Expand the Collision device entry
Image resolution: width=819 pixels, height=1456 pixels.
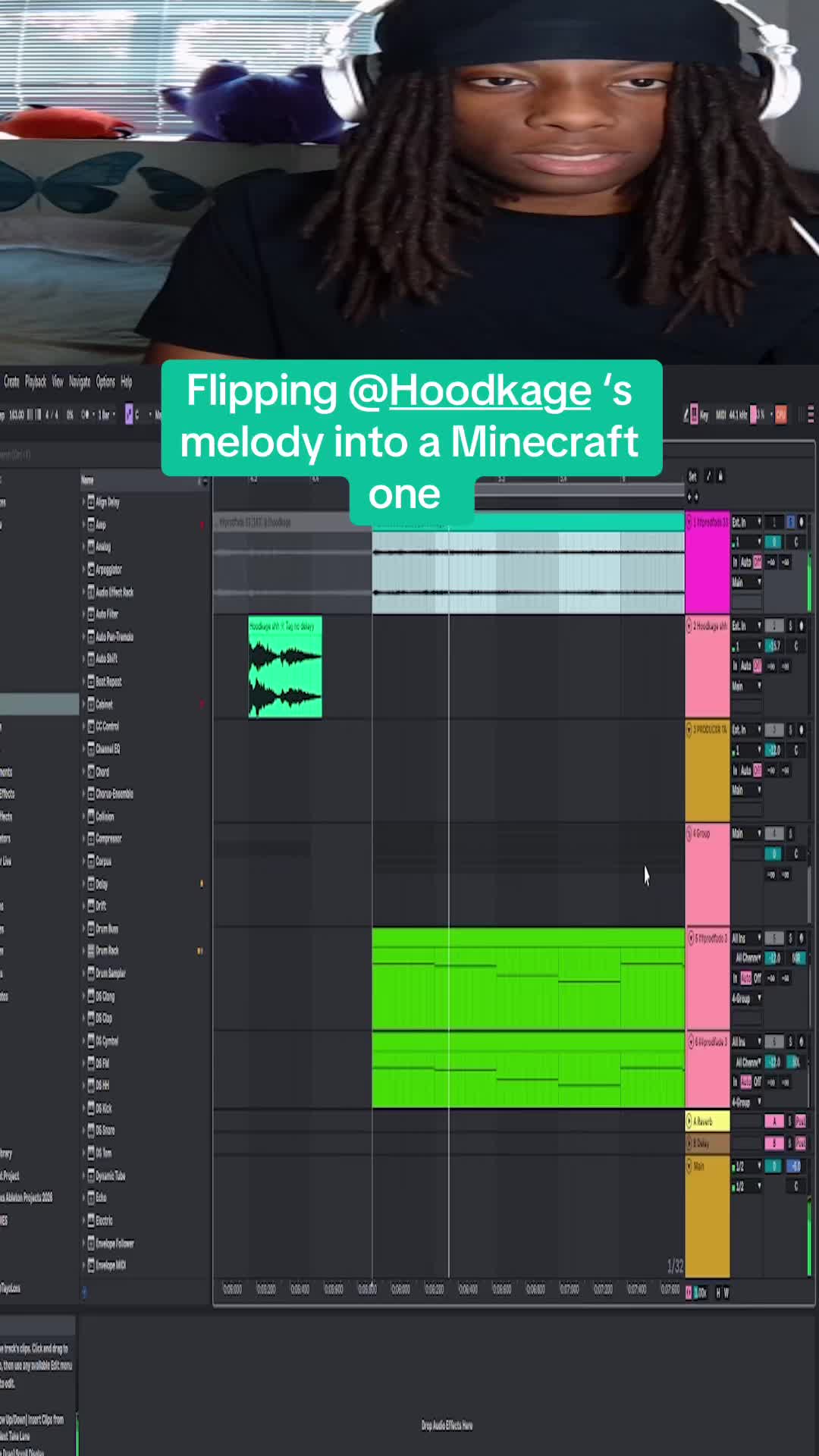[83, 817]
